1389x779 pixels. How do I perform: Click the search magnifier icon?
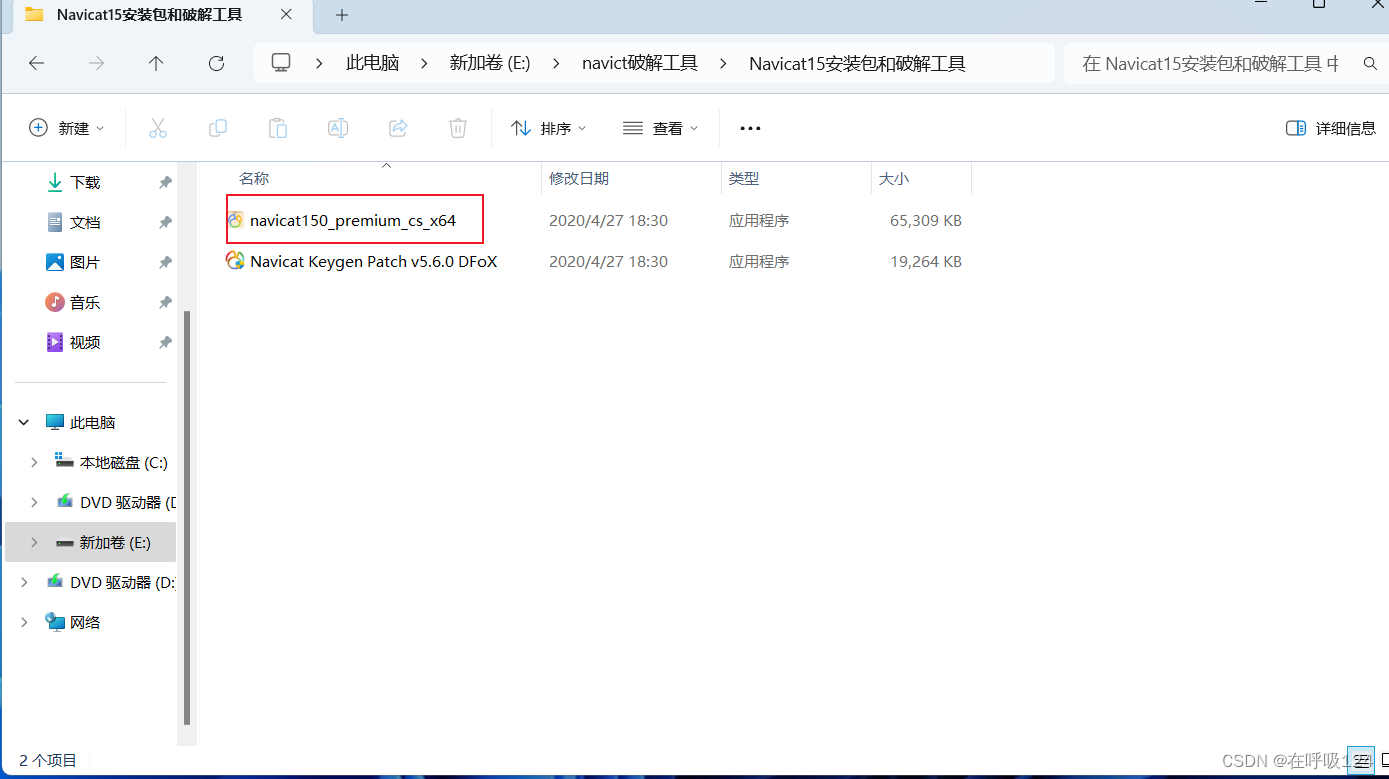pyautogui.click(x=1370, y=64)
